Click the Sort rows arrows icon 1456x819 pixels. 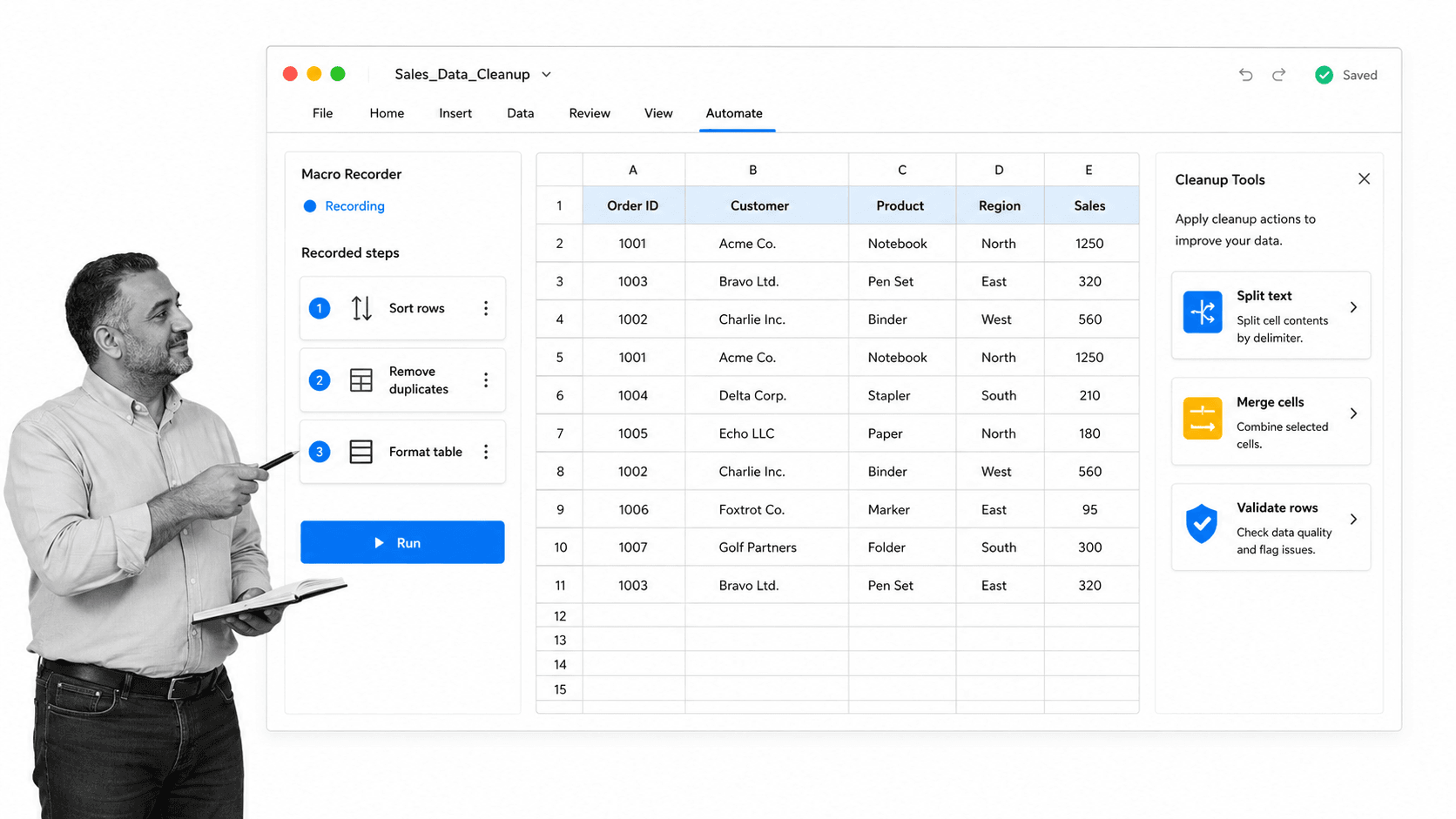pos(361,308)
